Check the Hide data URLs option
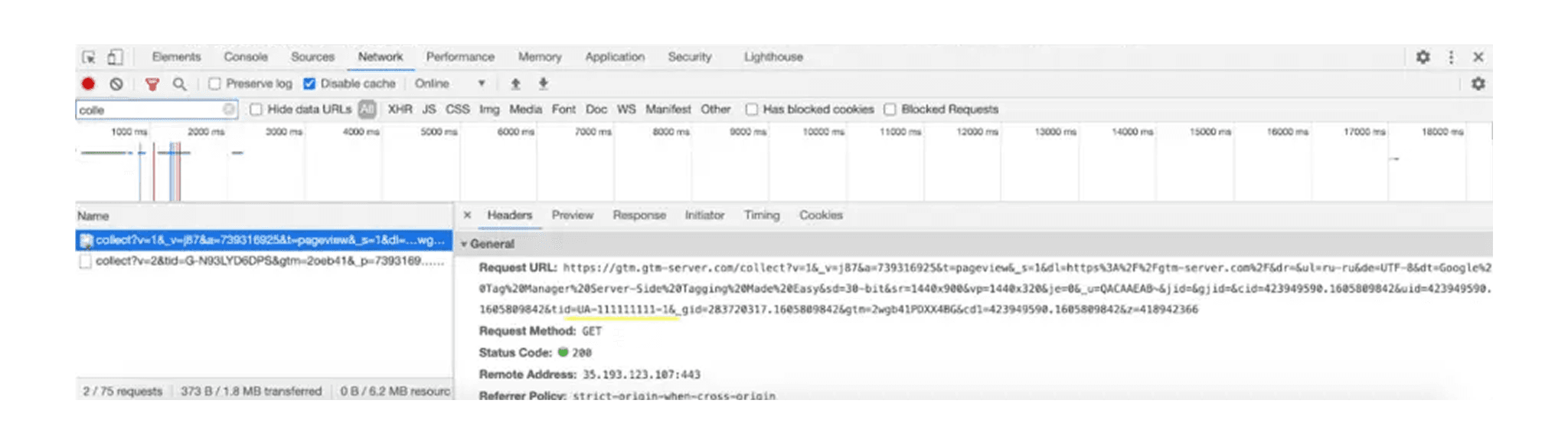 point(256,110)
